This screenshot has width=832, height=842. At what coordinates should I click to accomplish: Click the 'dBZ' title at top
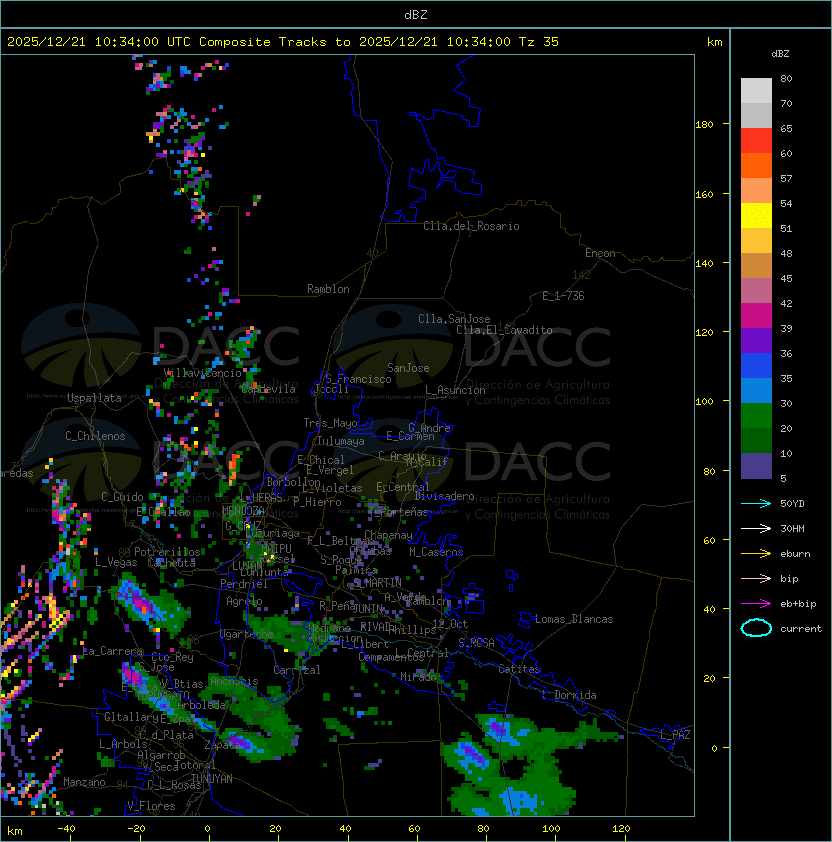[x=416, y=15]
